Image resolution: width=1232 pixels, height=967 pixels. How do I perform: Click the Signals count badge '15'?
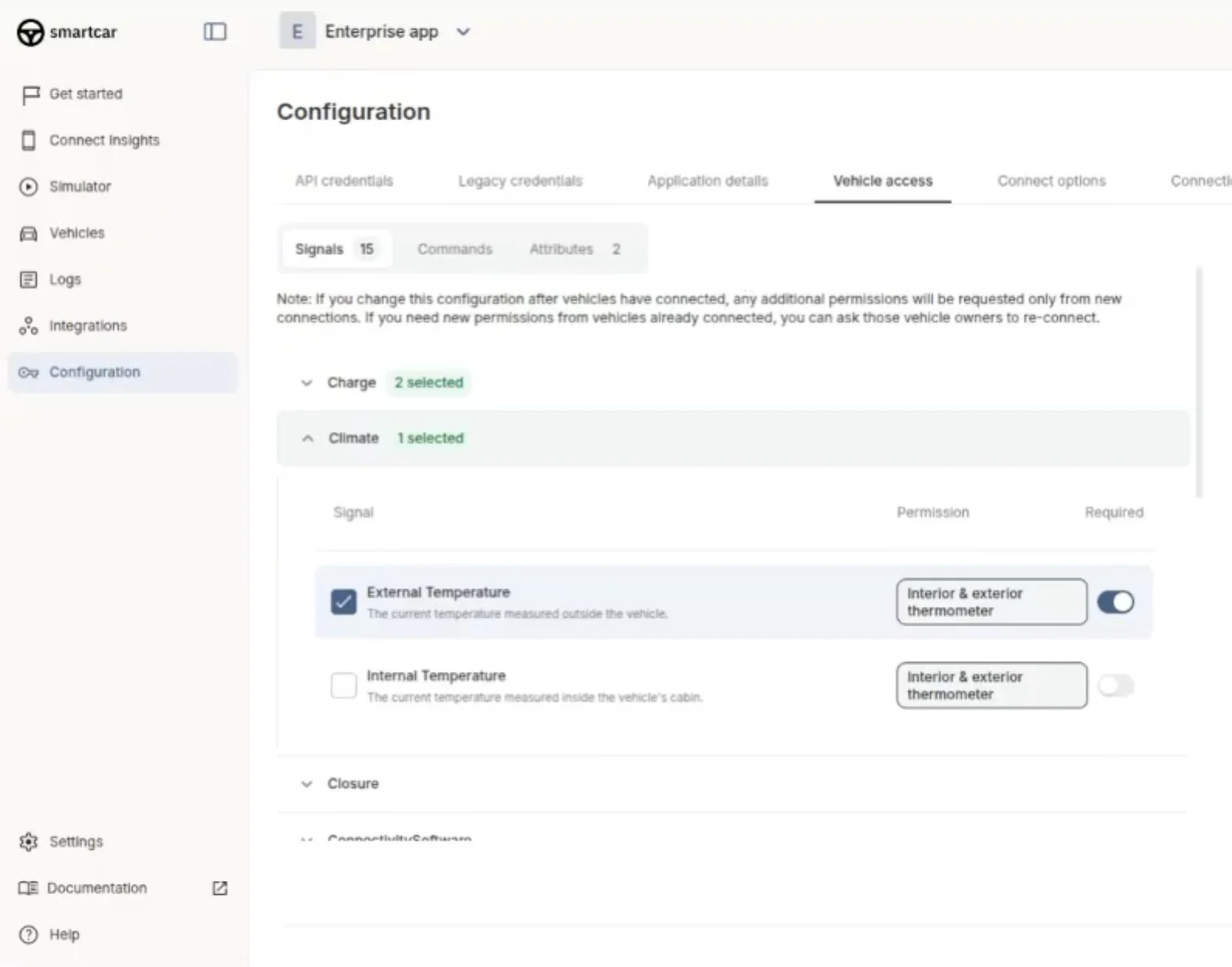pyautogui.click(x=366, y=249)
